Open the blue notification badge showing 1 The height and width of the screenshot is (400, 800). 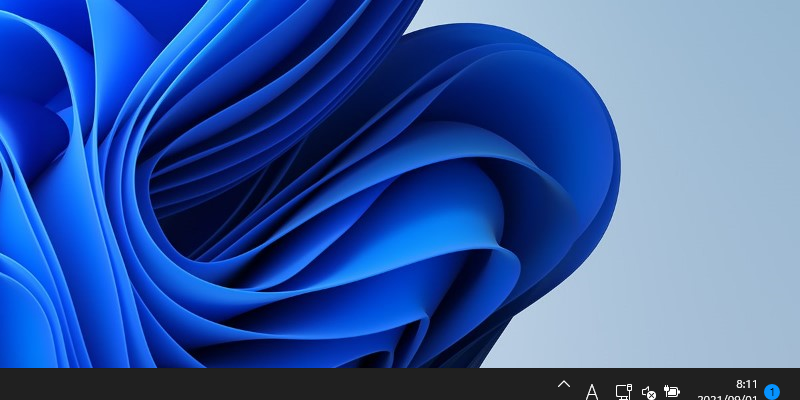tap(772, 392)
